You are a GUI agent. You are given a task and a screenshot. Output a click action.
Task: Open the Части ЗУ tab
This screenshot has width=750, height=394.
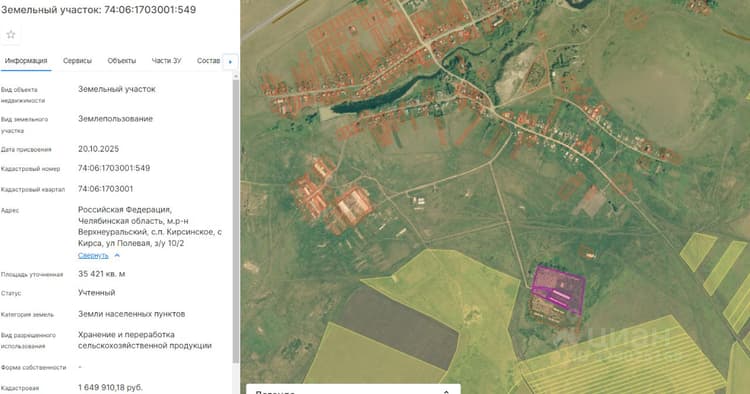[166, 61]
